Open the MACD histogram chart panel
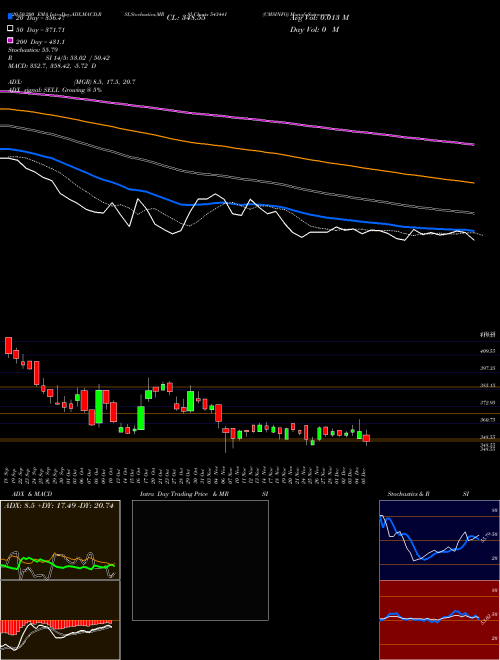 (x=60, y=620)
